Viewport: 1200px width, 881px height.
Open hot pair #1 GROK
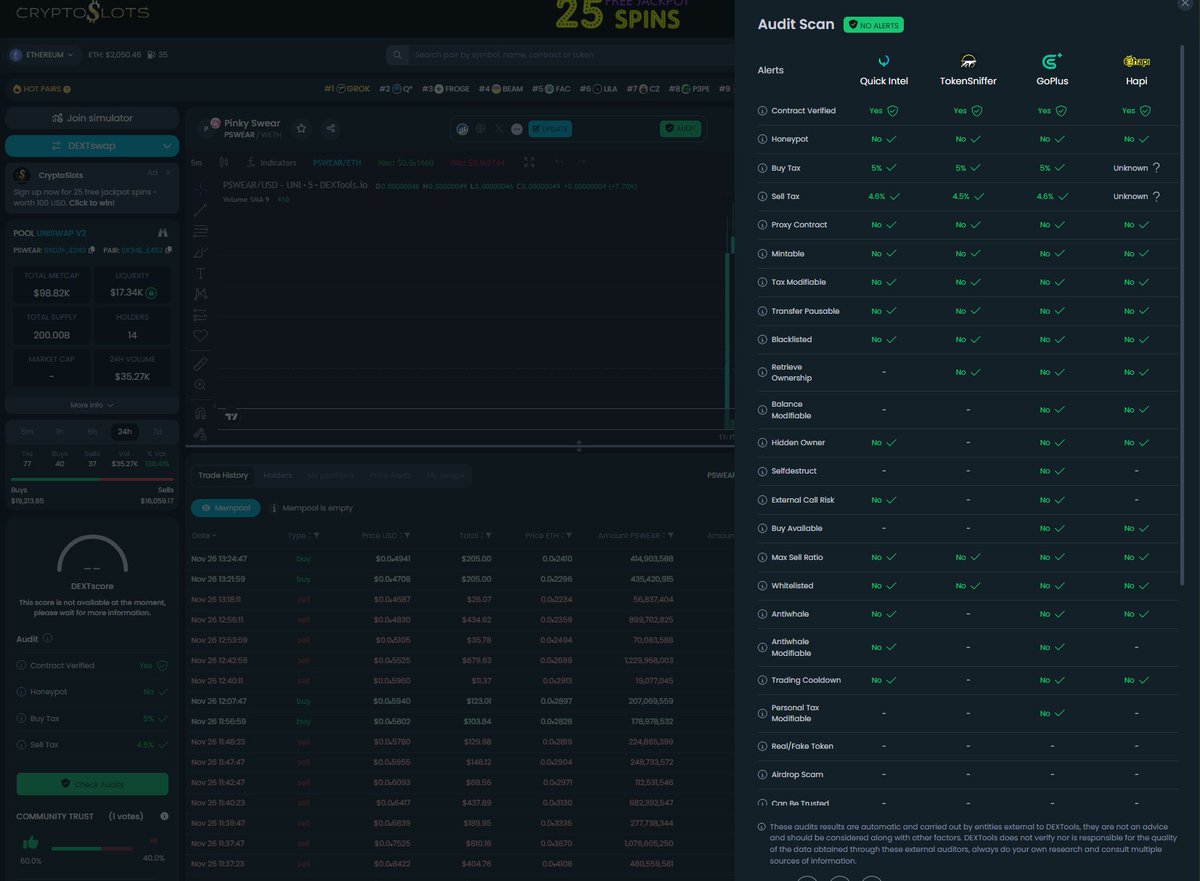coord(347,89)
